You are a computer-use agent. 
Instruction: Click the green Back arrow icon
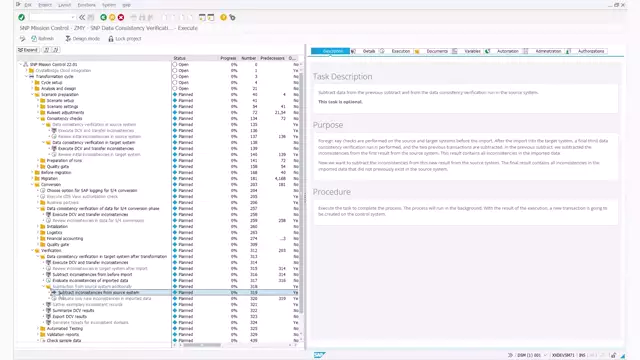[x=103, y=17]
